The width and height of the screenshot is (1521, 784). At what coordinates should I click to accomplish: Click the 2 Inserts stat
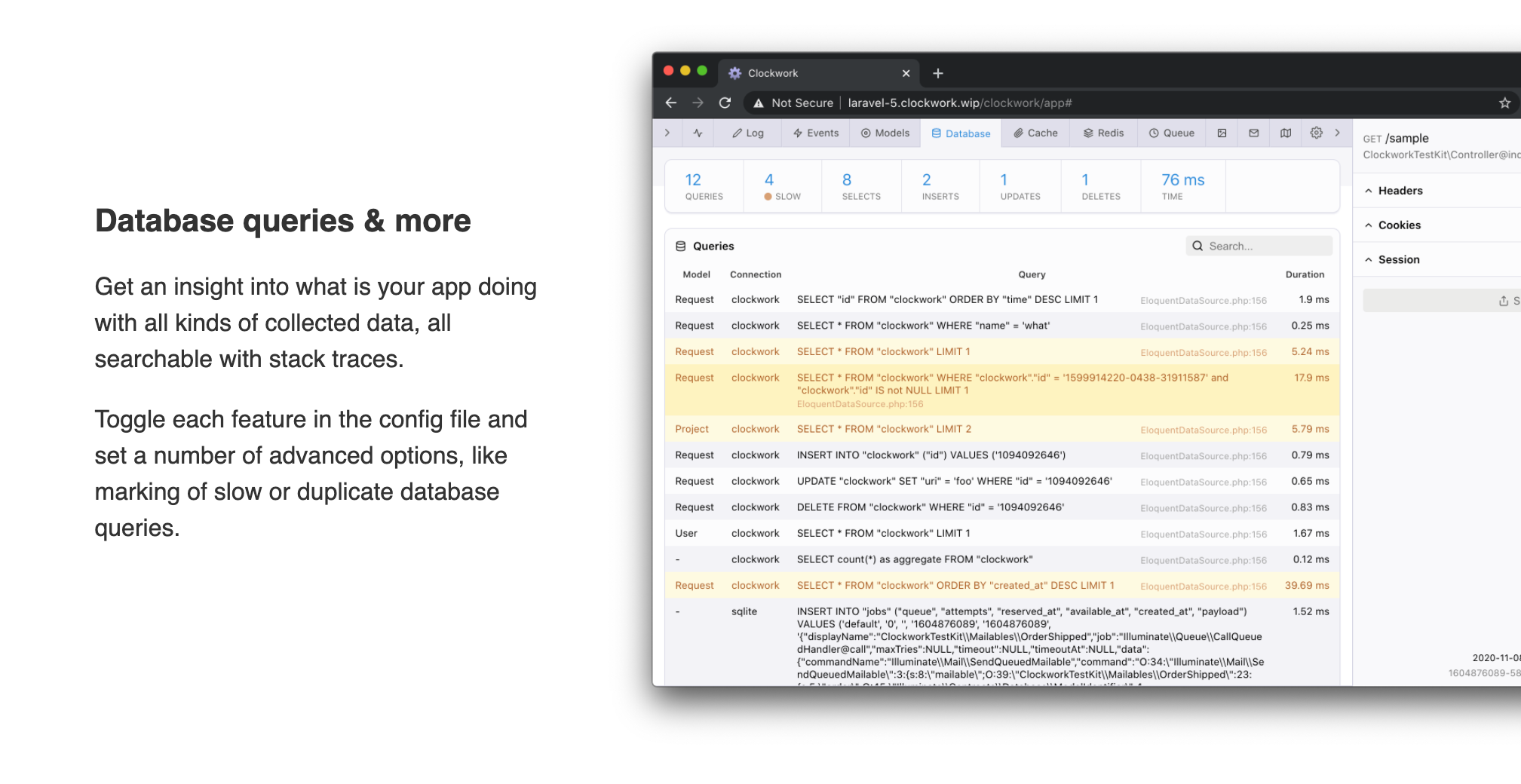[940, 186]
